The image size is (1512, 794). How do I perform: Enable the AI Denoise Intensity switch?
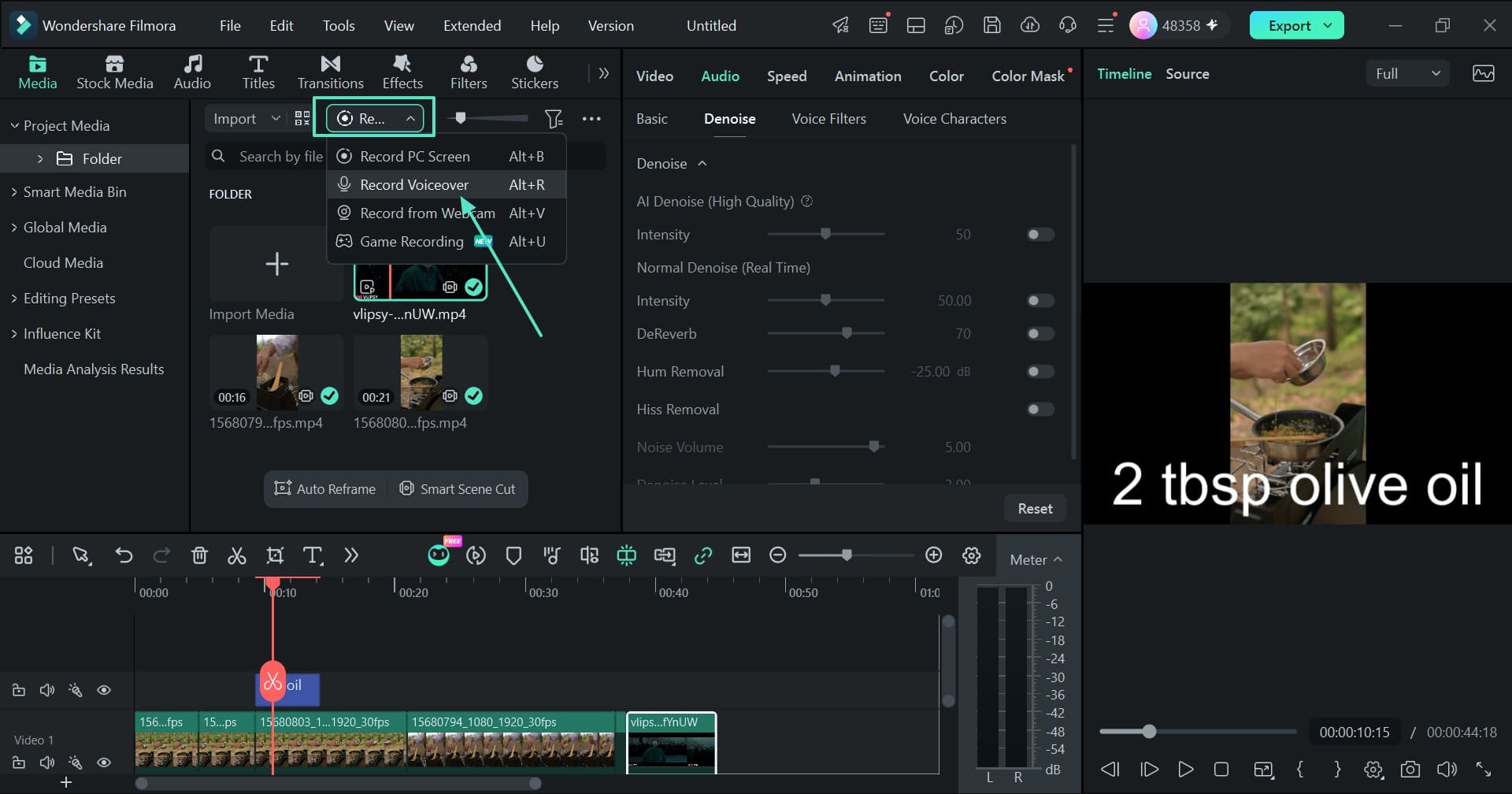click(x=1040, y=235)
